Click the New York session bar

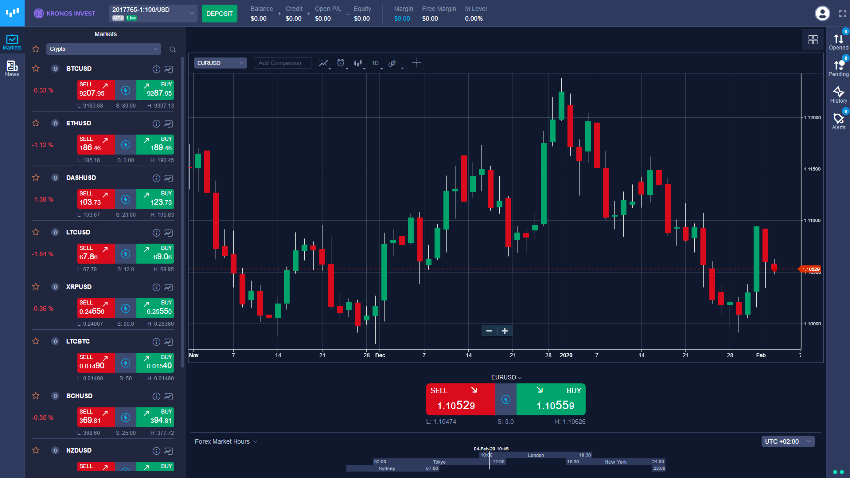point(616,462)
